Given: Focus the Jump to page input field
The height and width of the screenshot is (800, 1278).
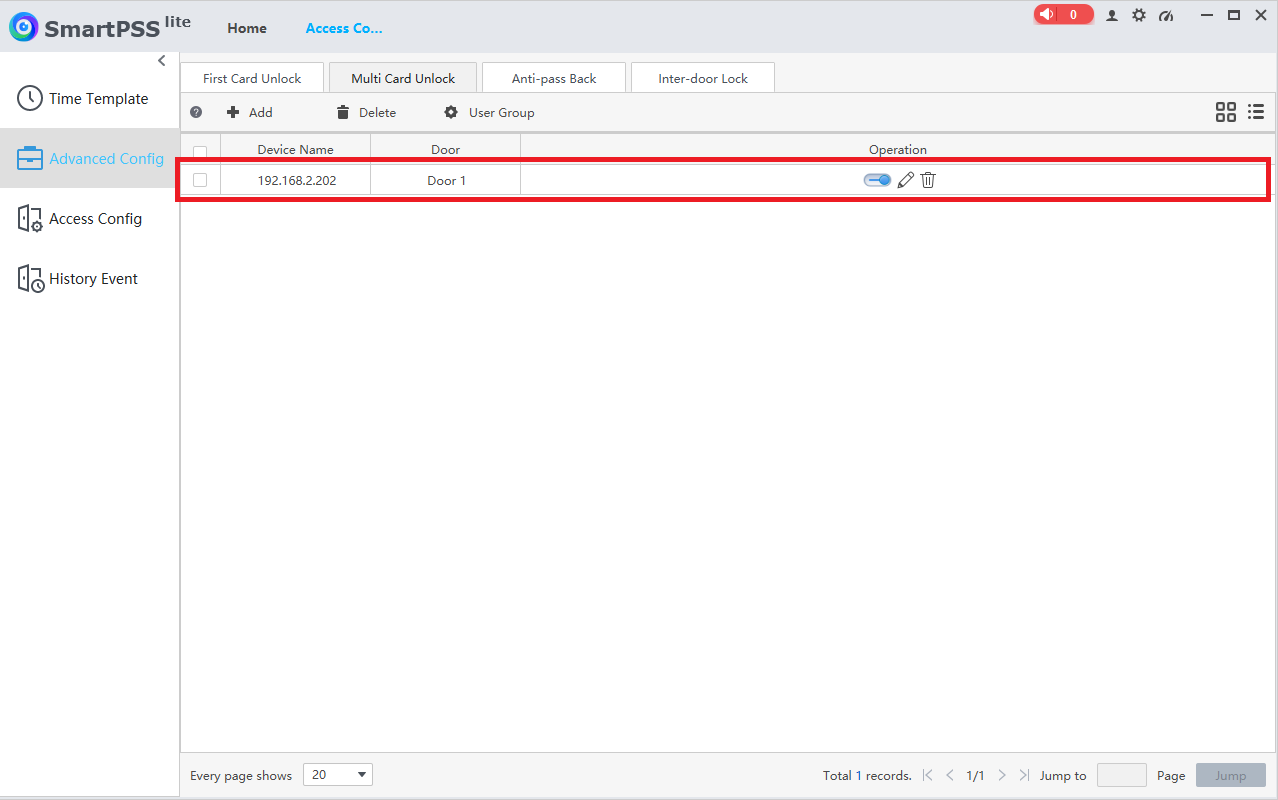Looking at the screenshot, I should [x=1122, y=775].
